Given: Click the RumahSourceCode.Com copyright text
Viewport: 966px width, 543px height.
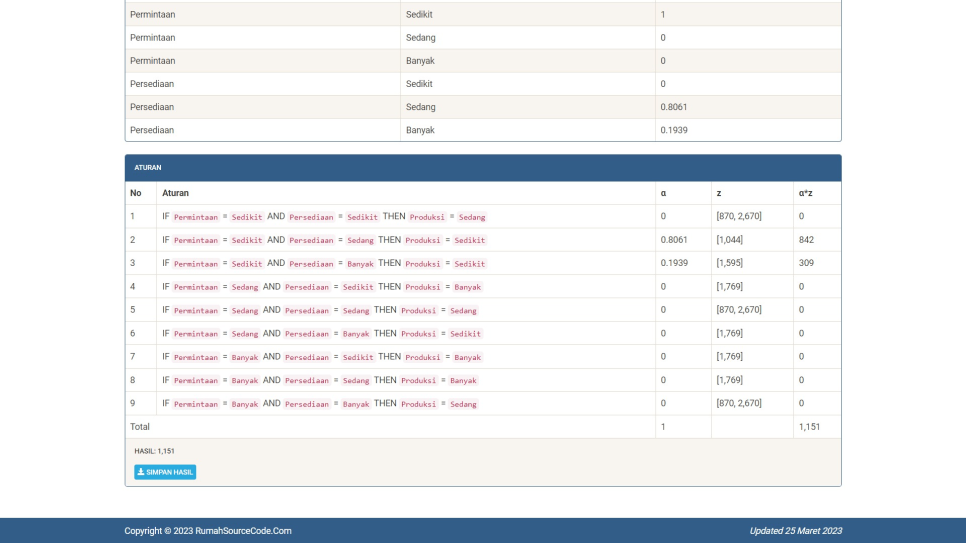Looking at the screenshot, I should (208, 531).
